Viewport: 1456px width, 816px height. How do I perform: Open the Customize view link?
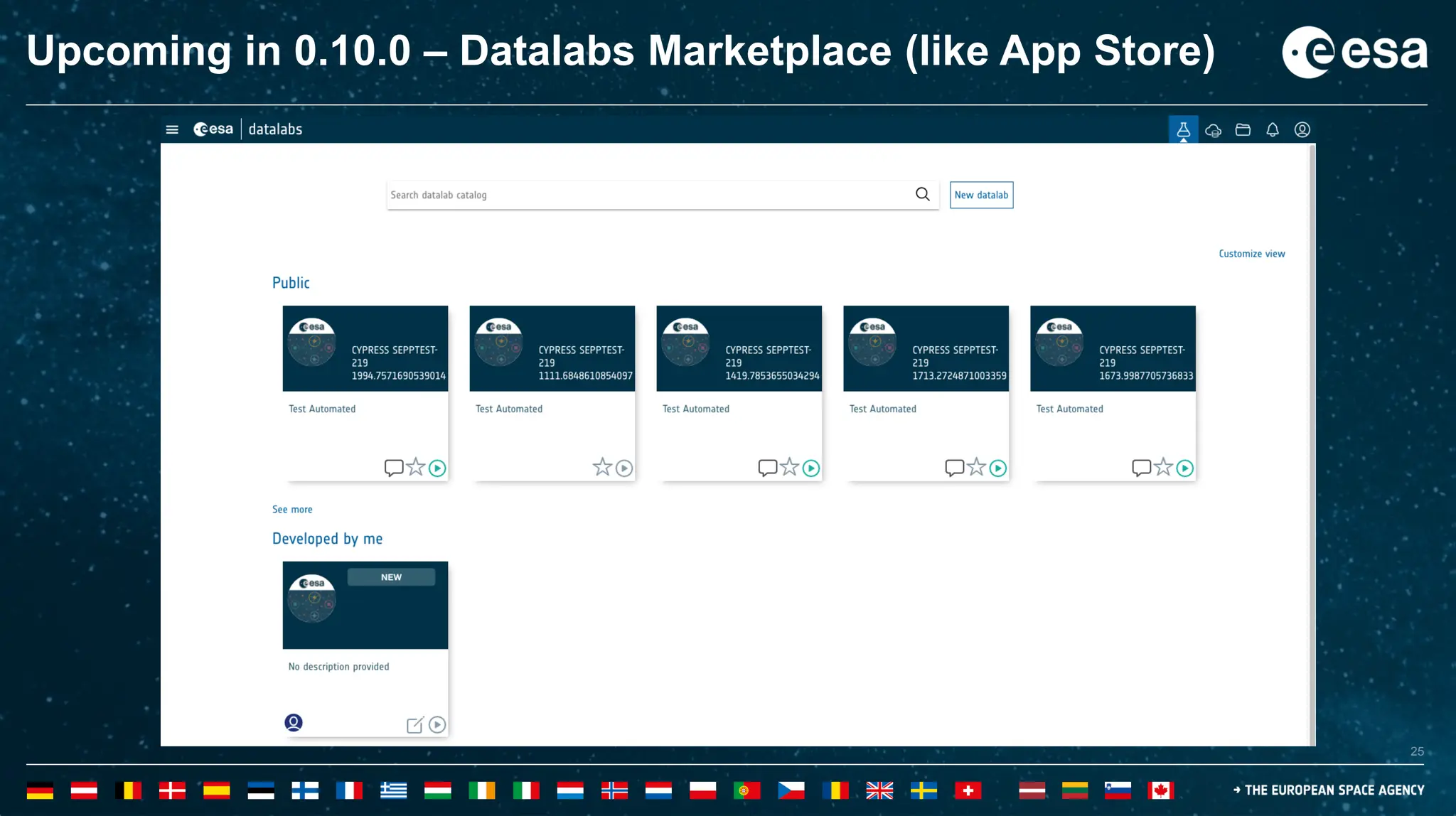(1252, 254)
